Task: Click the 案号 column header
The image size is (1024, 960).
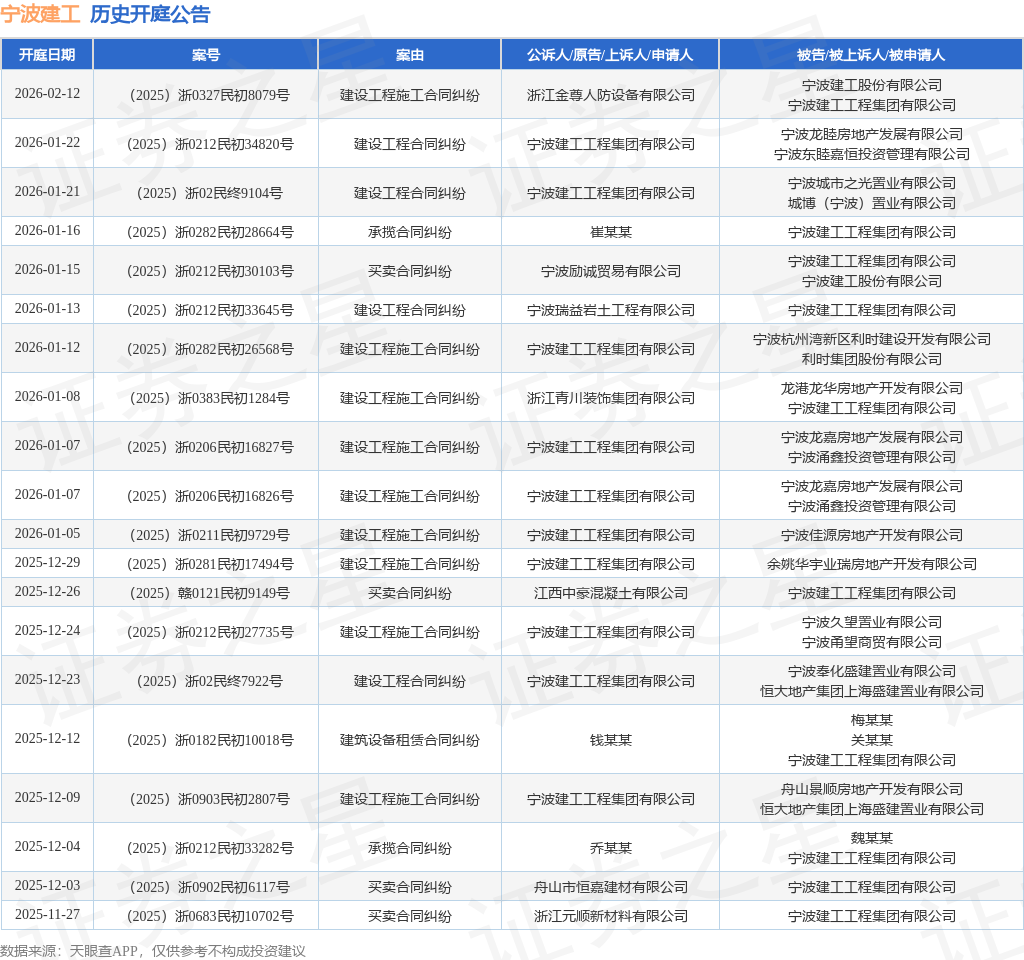Action: [206, 55]
